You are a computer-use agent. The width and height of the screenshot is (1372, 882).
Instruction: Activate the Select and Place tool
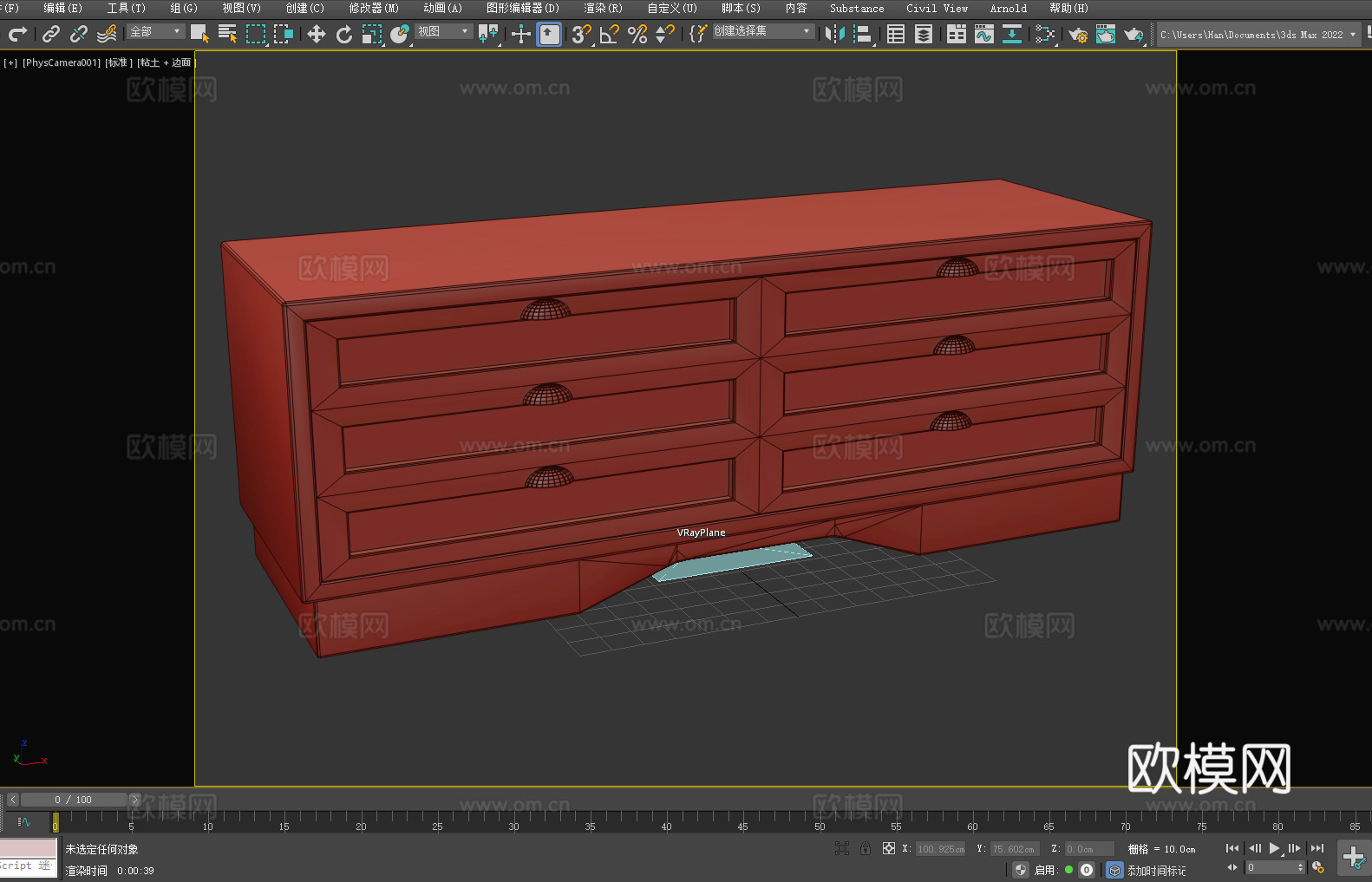[x=399, y=34]
